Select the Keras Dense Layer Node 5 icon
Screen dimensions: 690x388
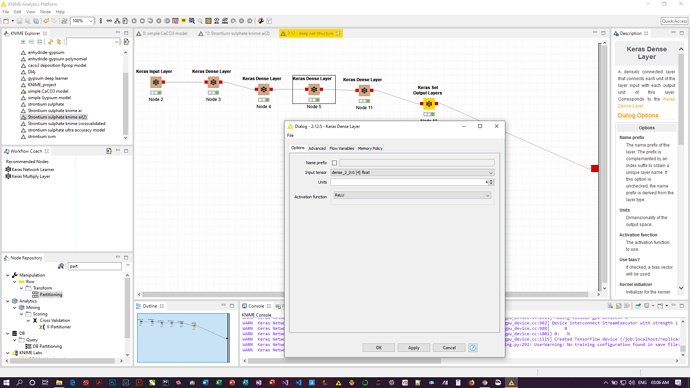point(314,90)
